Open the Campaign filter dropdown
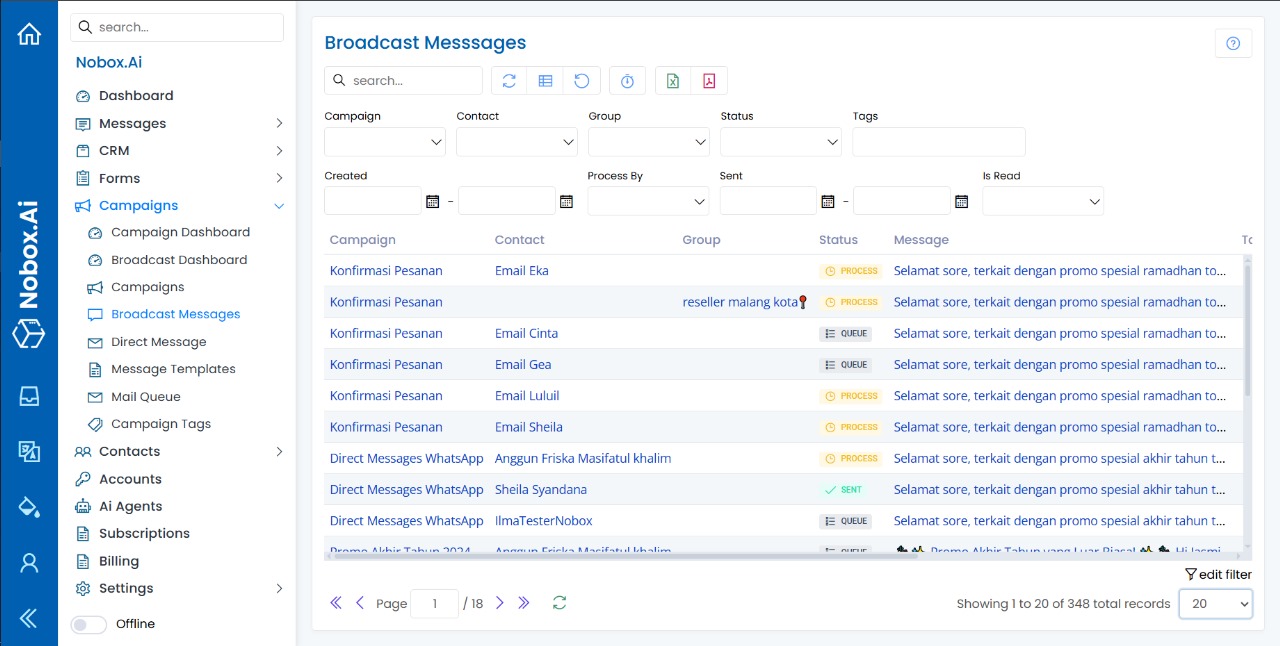Viewport: 1280px width, 646px height. 385,142
